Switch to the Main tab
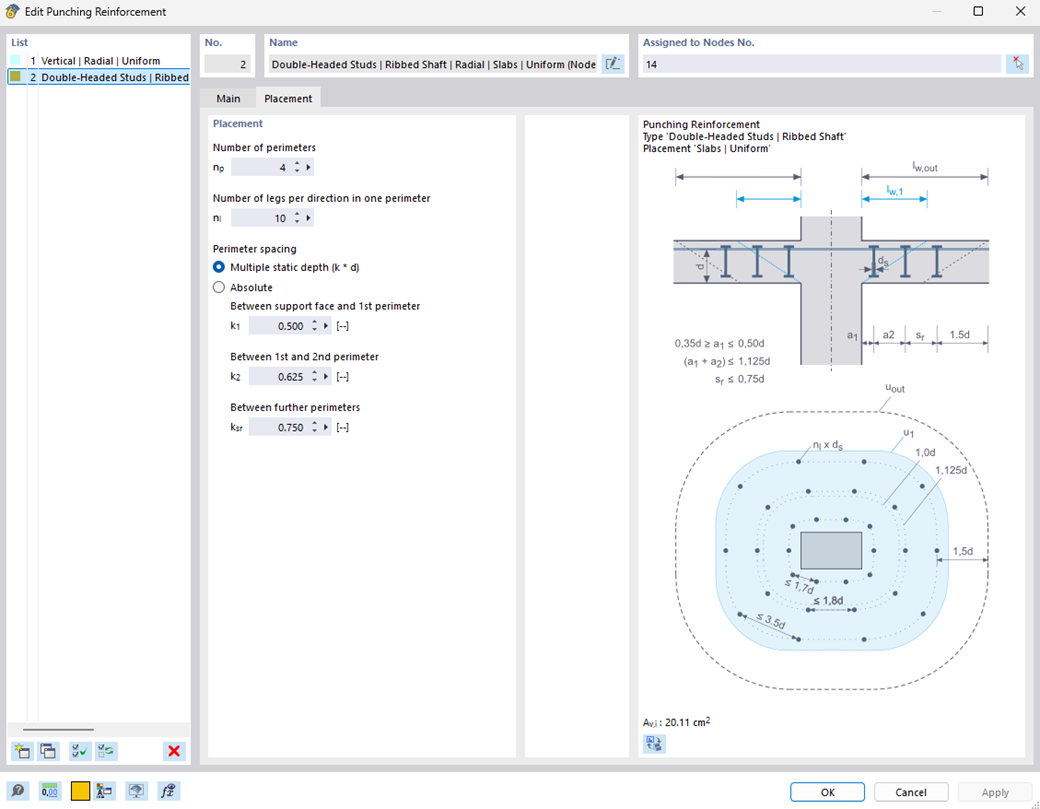 (227, 98)
